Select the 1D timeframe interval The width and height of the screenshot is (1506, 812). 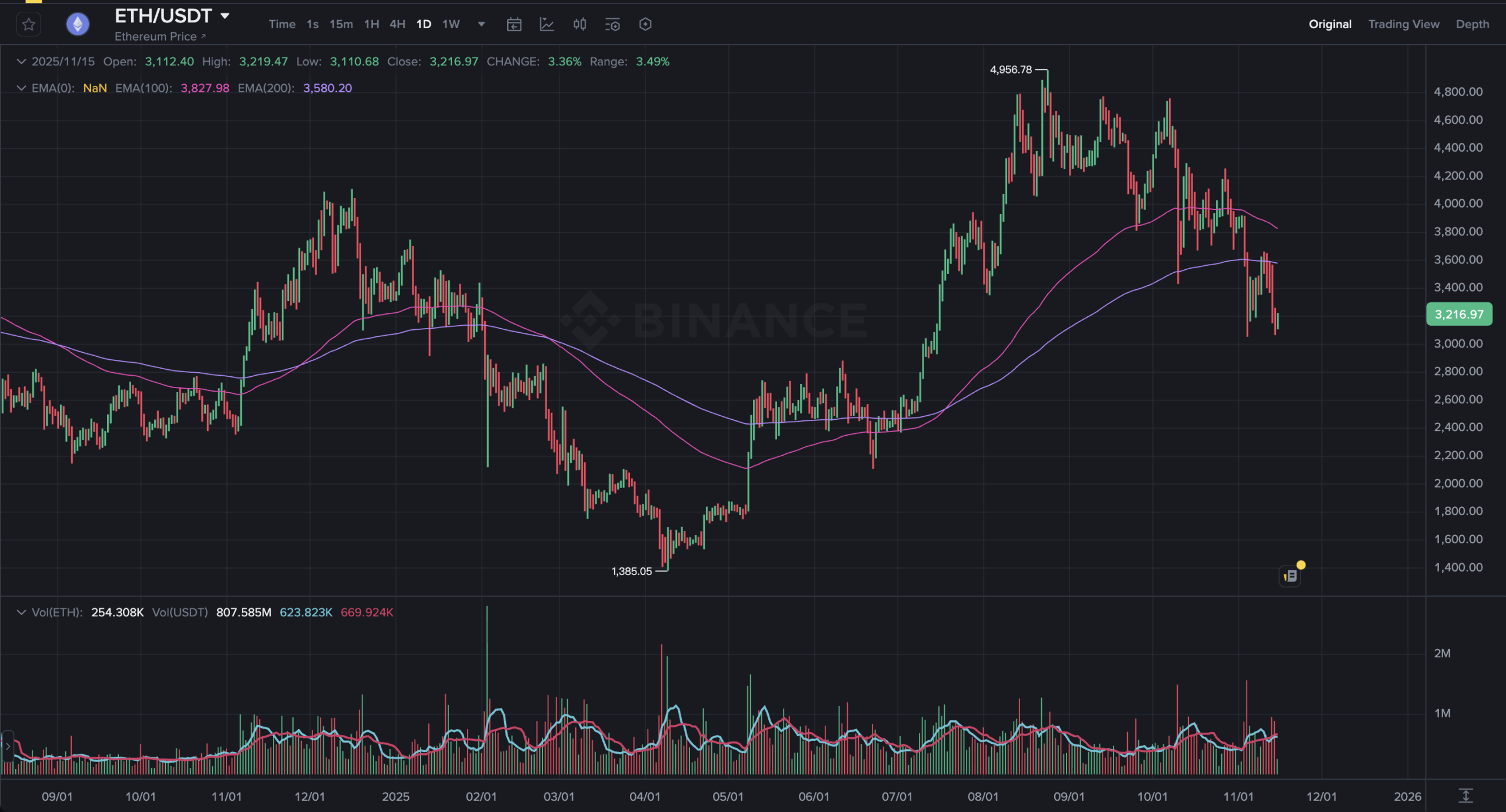(424, 25)
